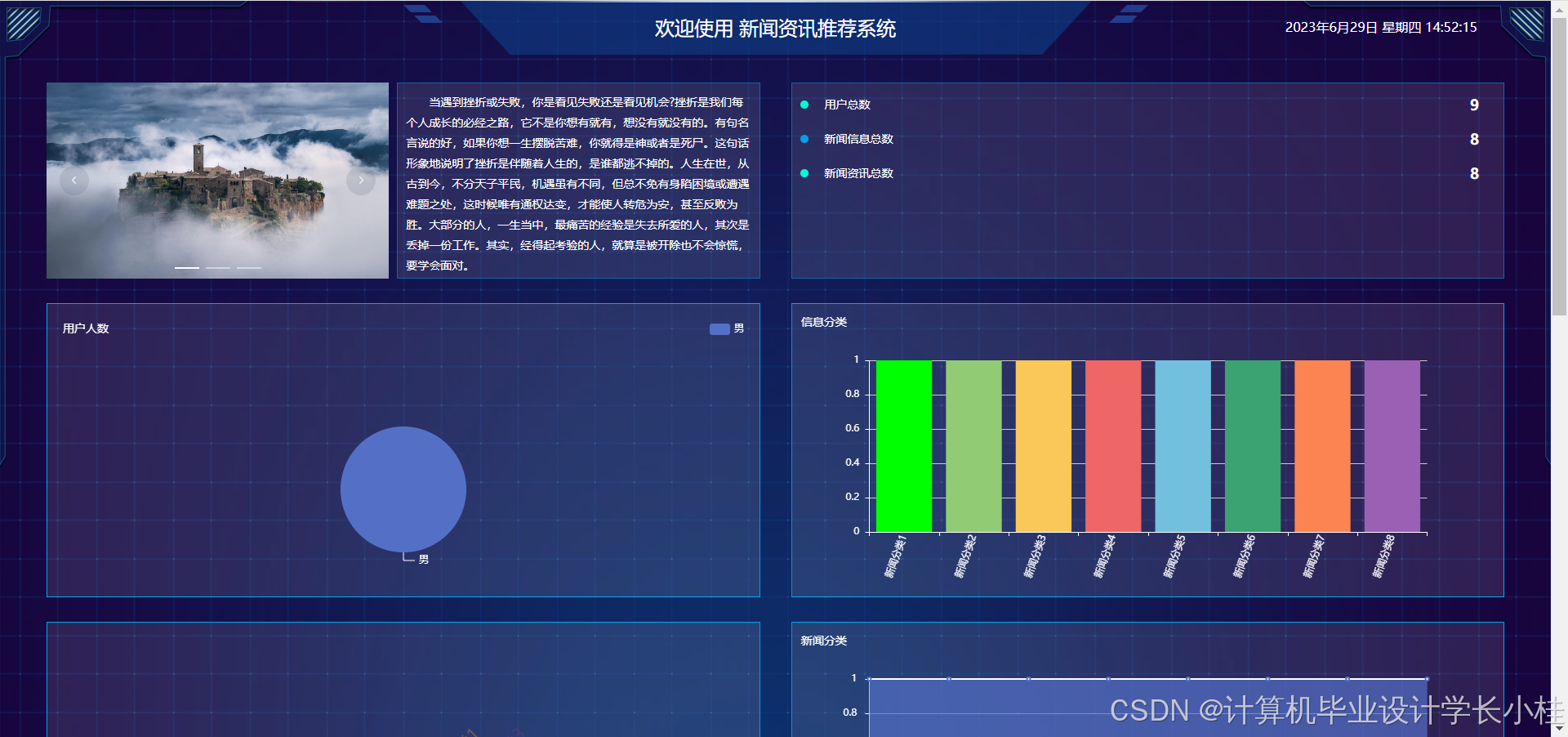Select the third carousel indicator dot

247,267
